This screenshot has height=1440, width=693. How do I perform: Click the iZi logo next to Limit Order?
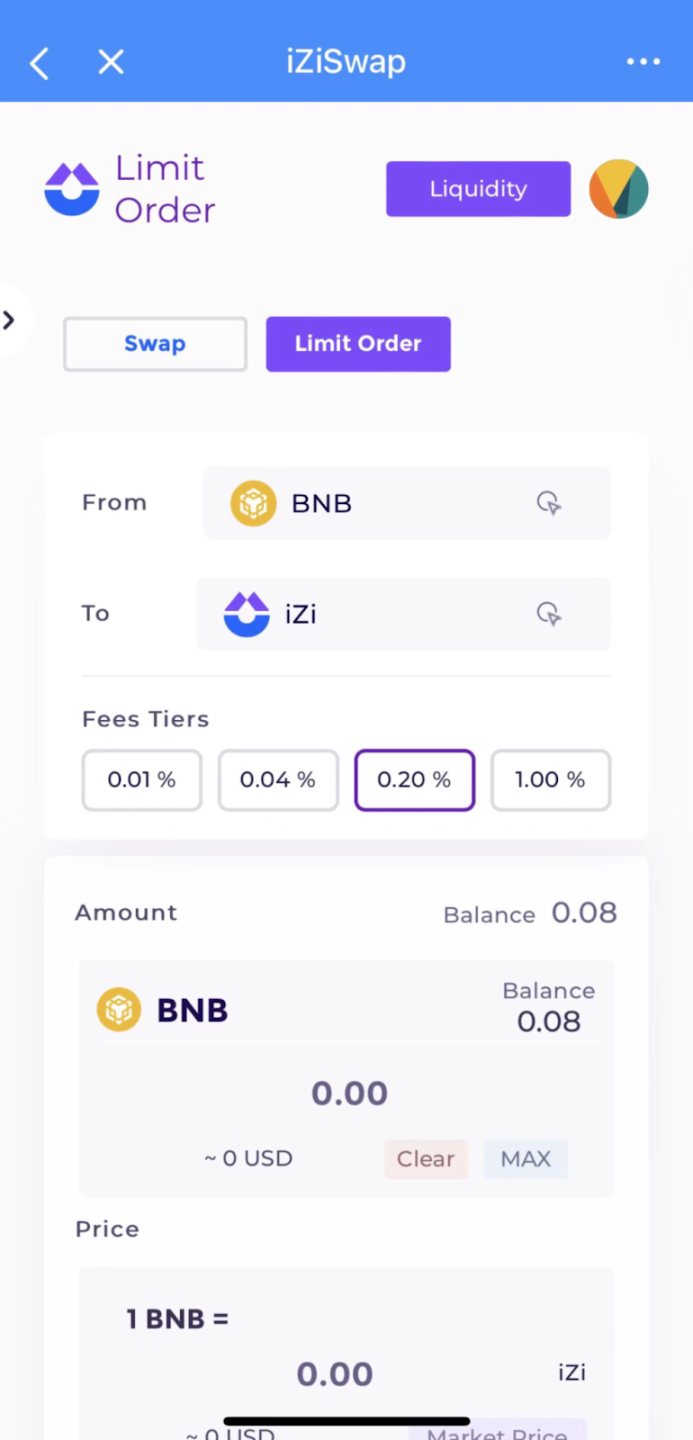point(71,188)
